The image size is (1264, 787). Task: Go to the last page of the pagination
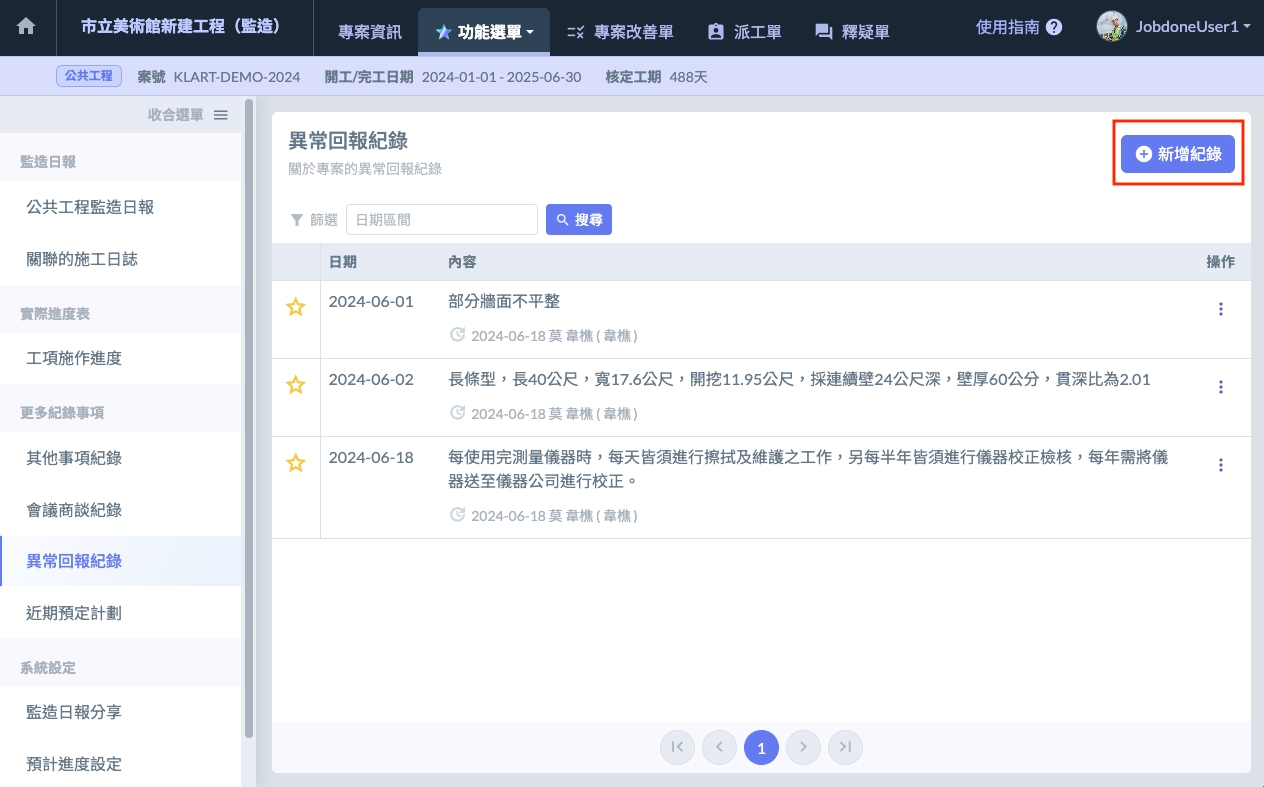pos(845,747)
